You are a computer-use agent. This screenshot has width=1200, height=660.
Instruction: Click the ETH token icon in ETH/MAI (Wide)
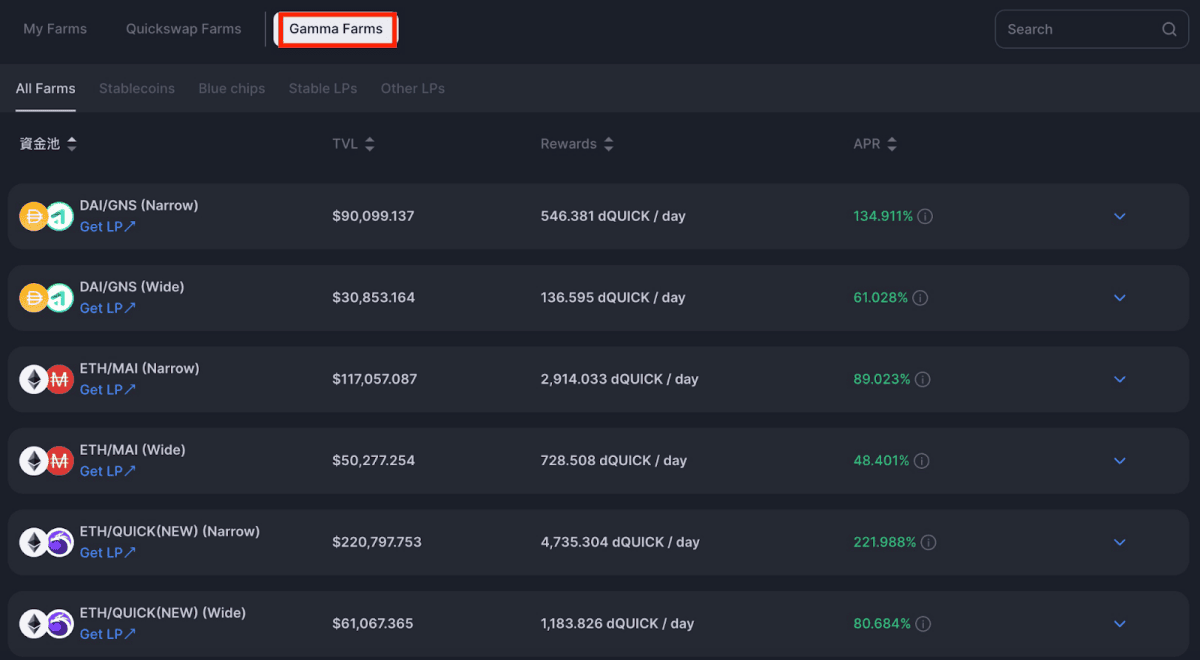[x=34, y=461]
